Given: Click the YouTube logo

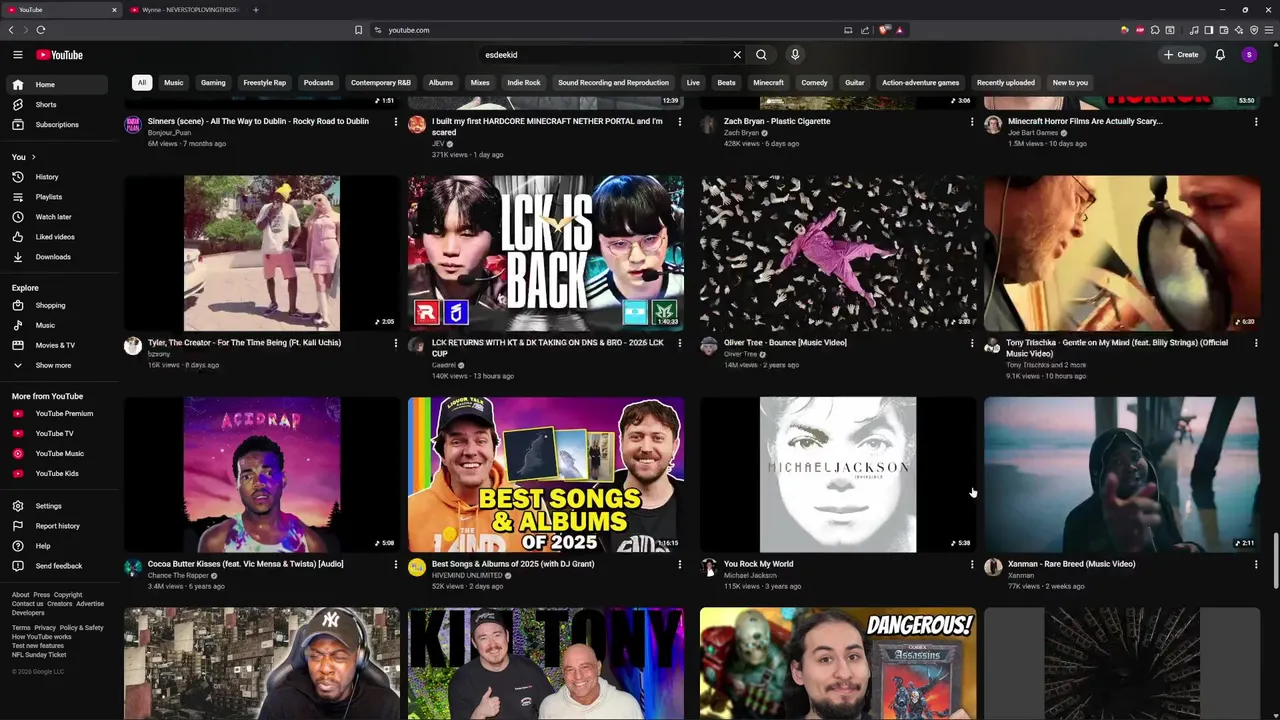Looking at the screenshot, I should coord(59,55).
